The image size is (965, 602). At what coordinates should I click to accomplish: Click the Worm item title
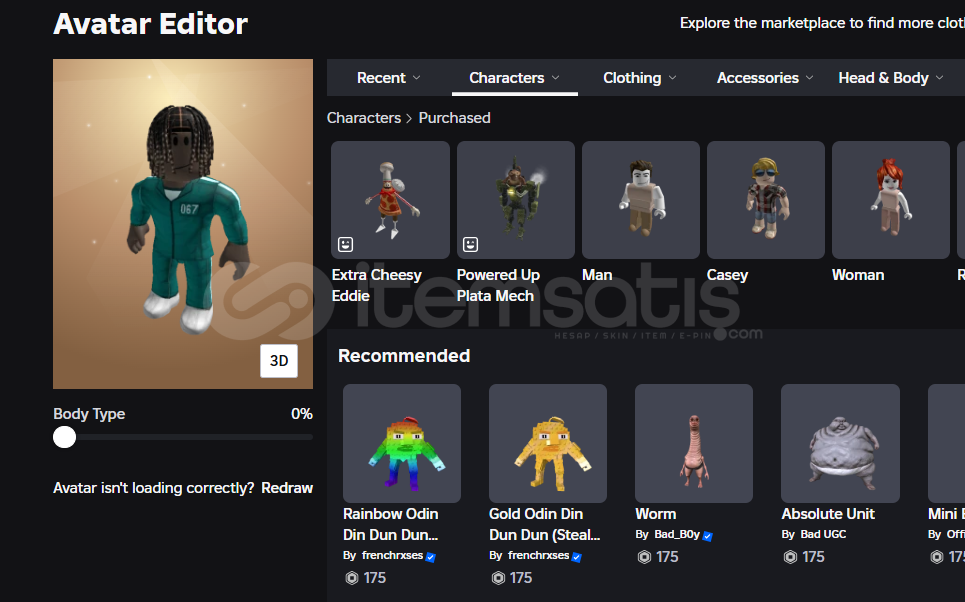pyautogui.click(x=655, y=514)
